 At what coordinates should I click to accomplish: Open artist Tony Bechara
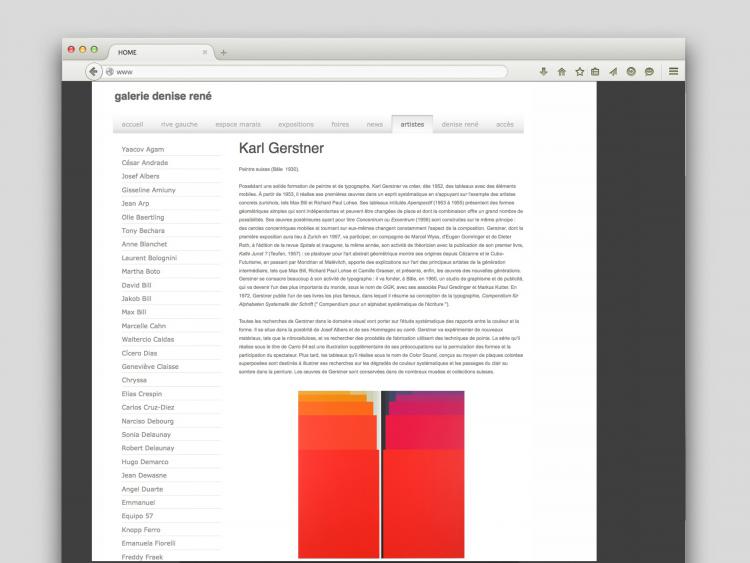(143, 231)
